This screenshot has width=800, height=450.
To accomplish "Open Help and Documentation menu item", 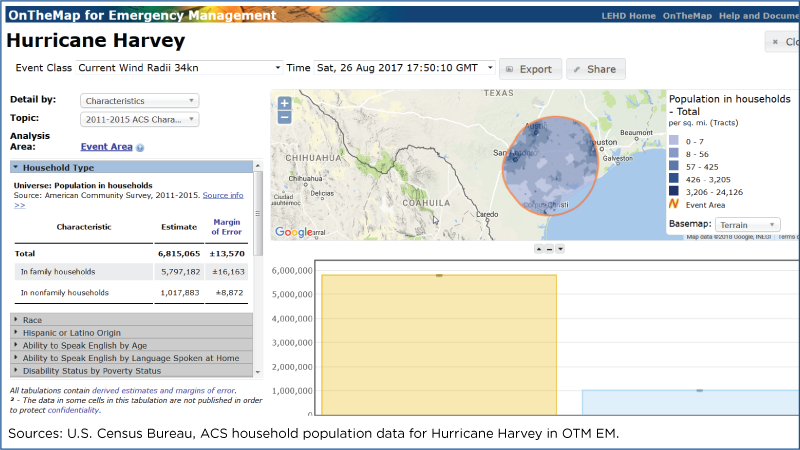I will coord(759,16).
